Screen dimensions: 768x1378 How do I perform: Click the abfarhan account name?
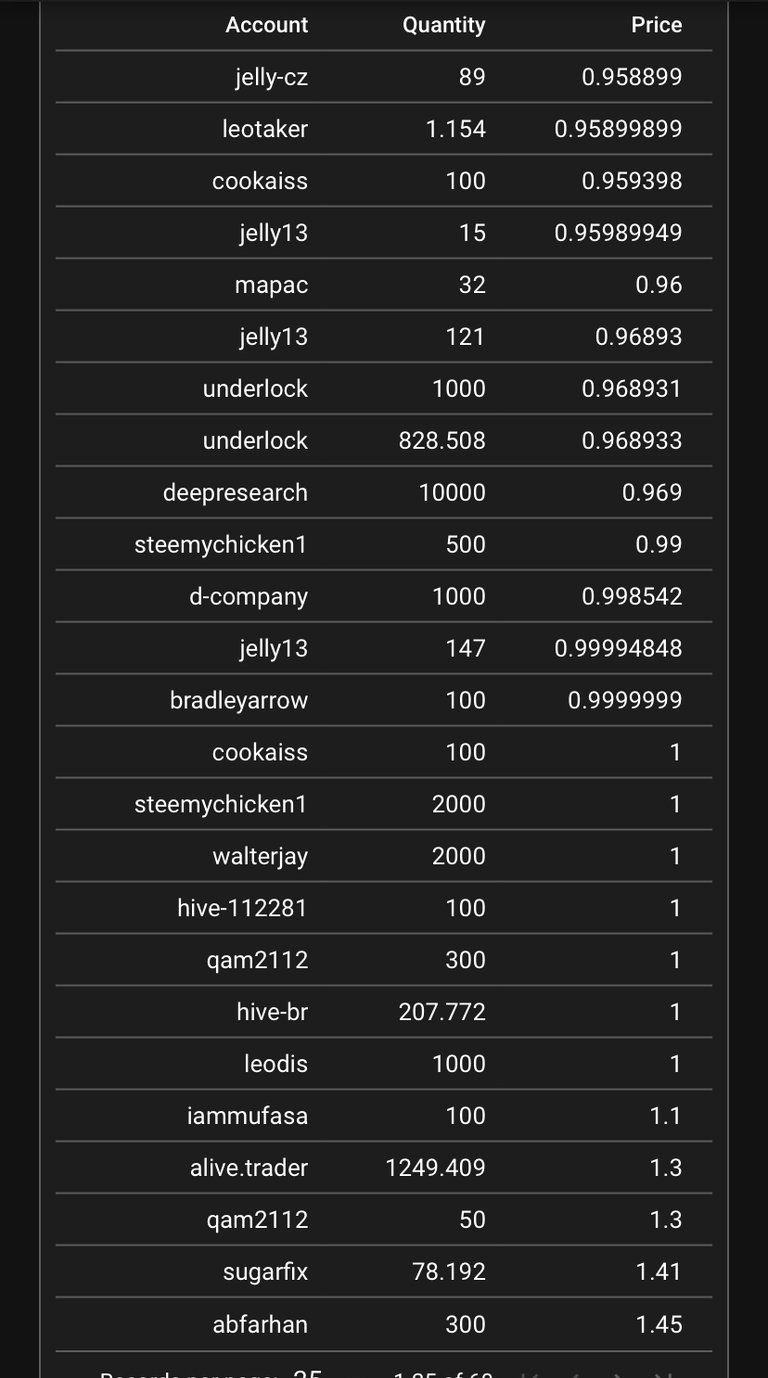(x=260, y=1324)
